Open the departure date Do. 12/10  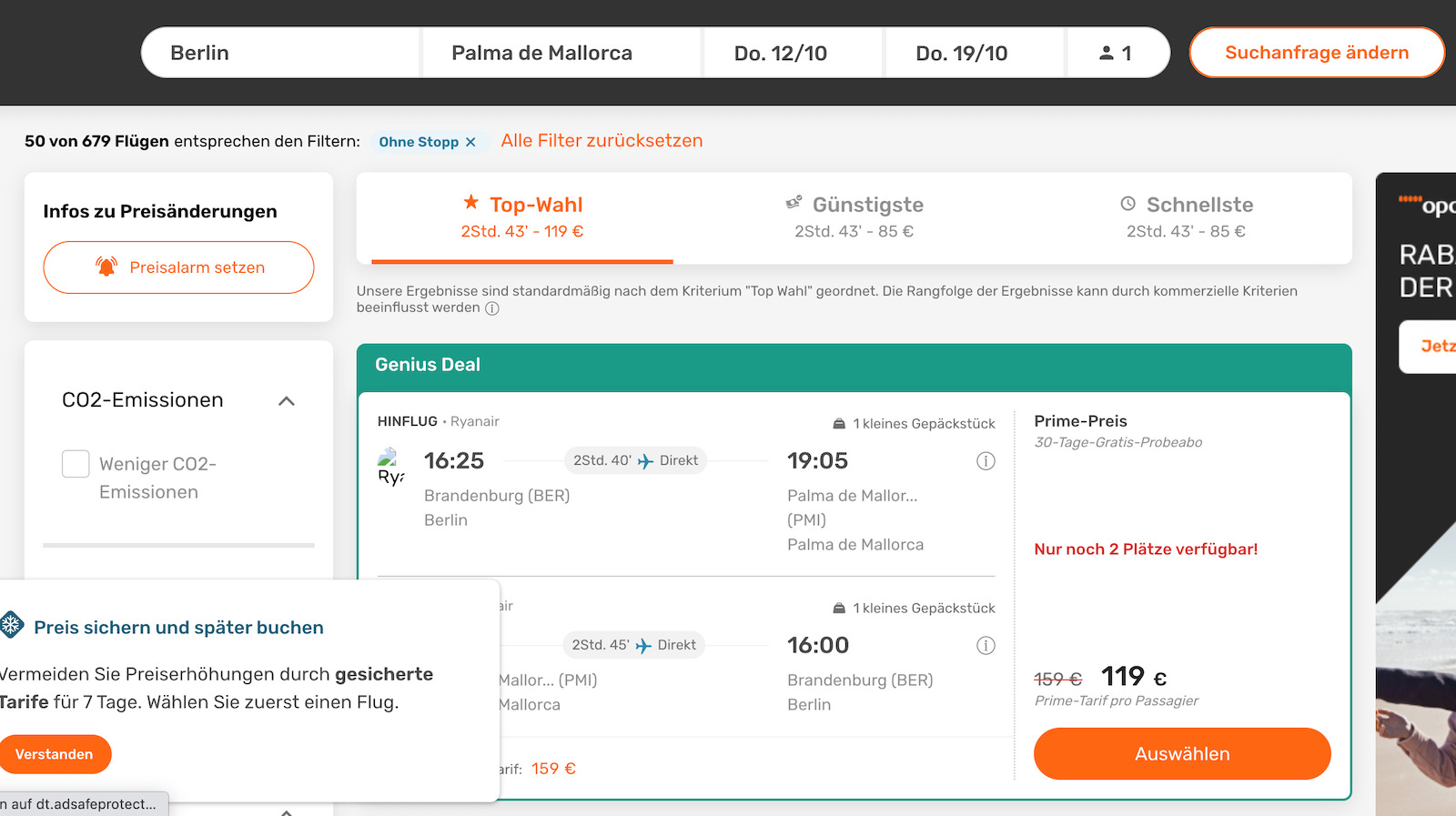point(783,52)
